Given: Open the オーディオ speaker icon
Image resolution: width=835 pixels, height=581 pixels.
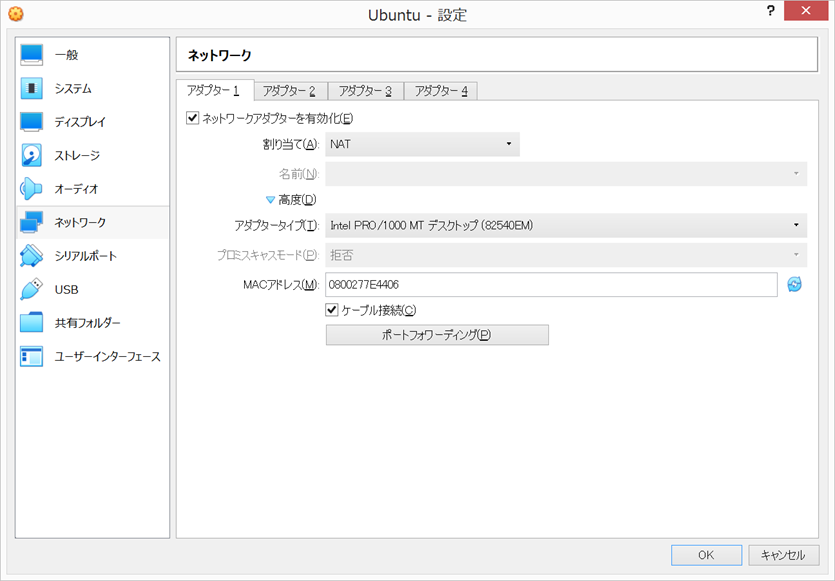Looking at the screenshot, I should pyautogui.click(x=31, y=189).
